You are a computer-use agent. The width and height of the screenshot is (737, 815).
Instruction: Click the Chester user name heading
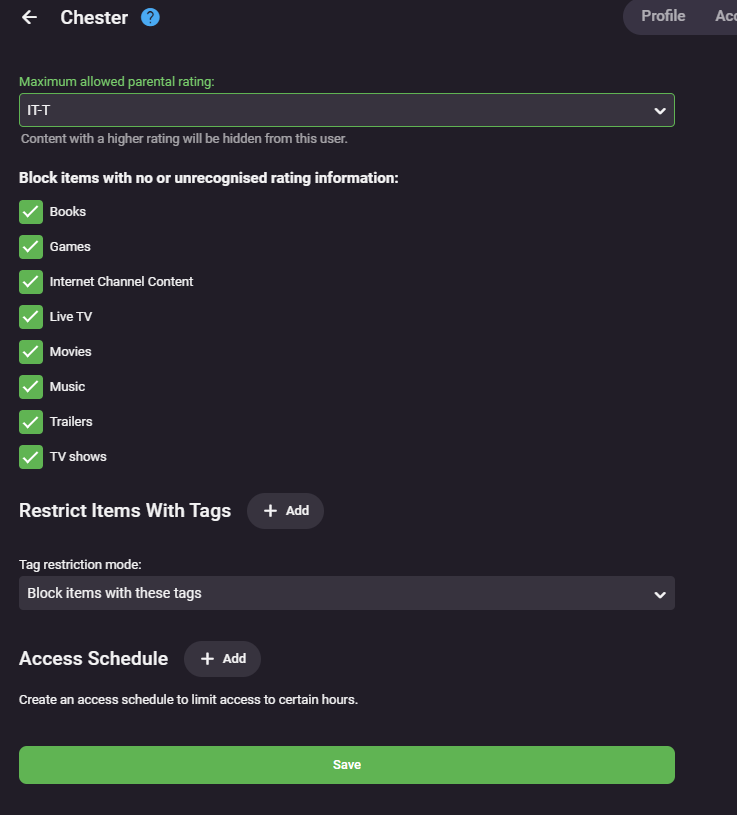[x=94, y=17]
